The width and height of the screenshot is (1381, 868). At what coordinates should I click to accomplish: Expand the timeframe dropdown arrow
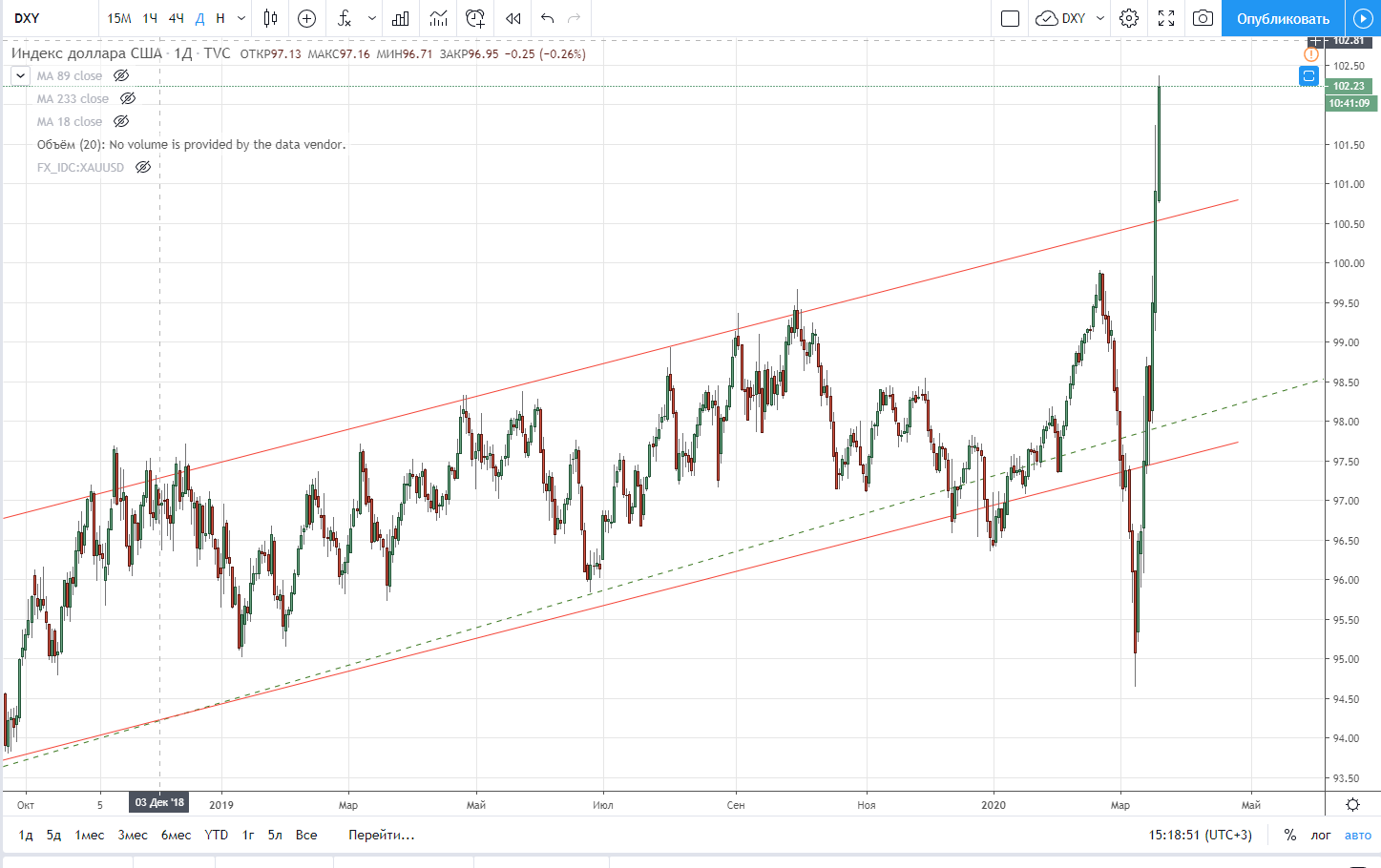point(241,18)
